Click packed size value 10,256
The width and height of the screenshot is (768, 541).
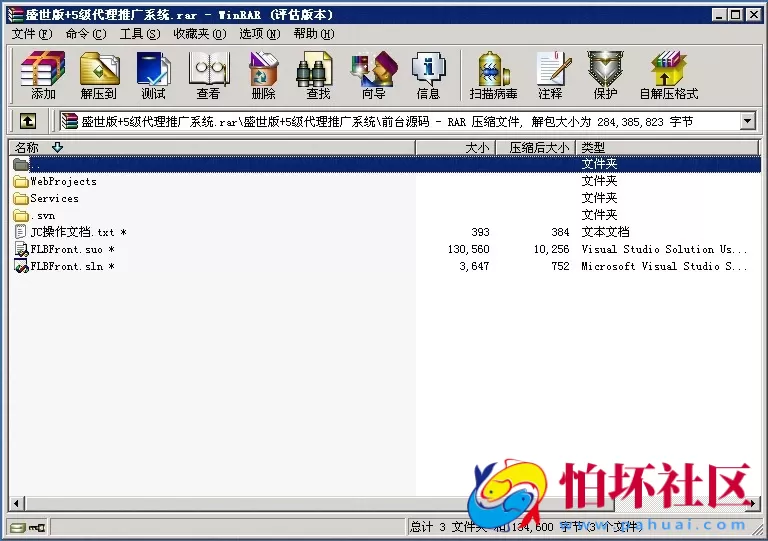pos(552,249)
